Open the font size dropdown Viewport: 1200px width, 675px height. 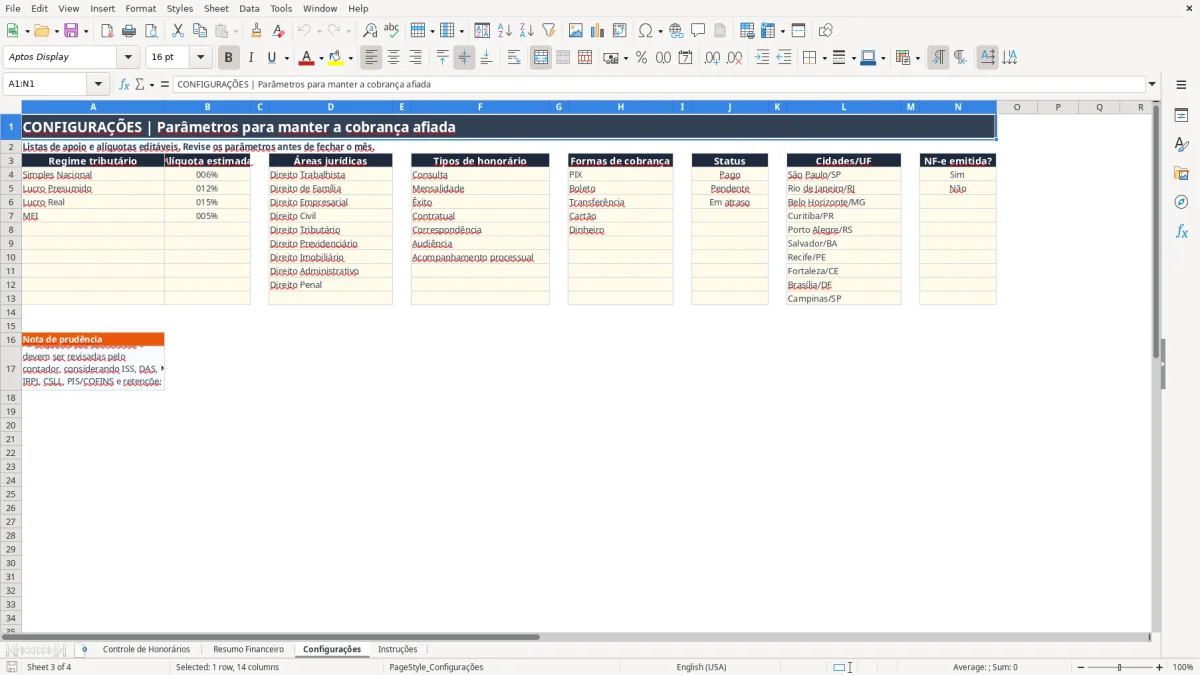pyautogui.click(x=200, y=57)
